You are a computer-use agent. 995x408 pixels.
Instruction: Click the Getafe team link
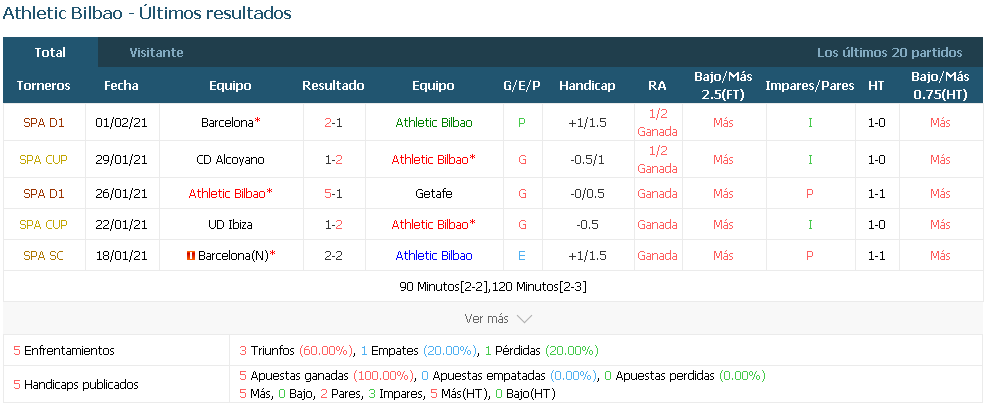click(x=433, y=193)
